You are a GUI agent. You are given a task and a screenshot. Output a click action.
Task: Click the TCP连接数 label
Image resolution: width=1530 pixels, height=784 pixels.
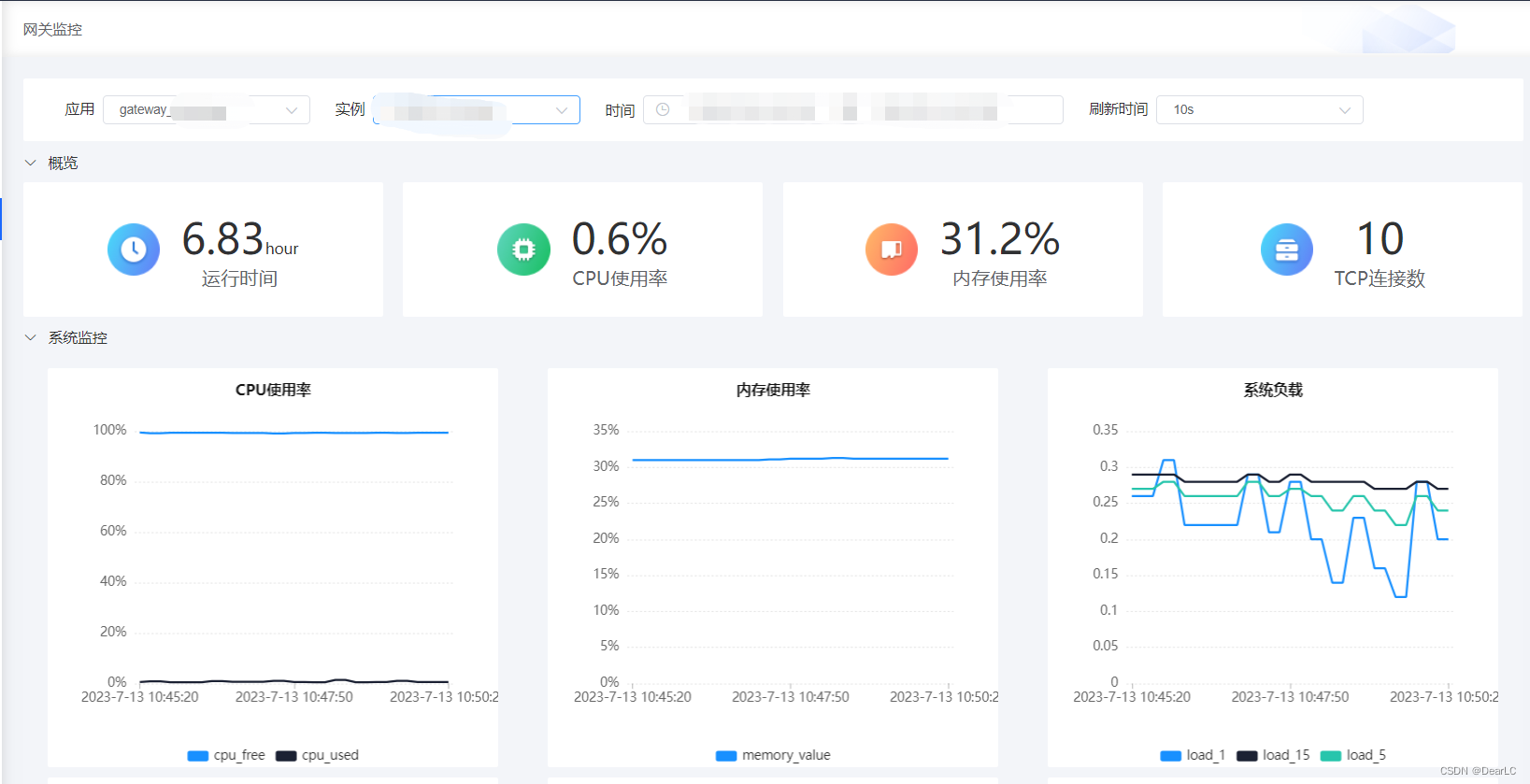(x=1380, y=278)
